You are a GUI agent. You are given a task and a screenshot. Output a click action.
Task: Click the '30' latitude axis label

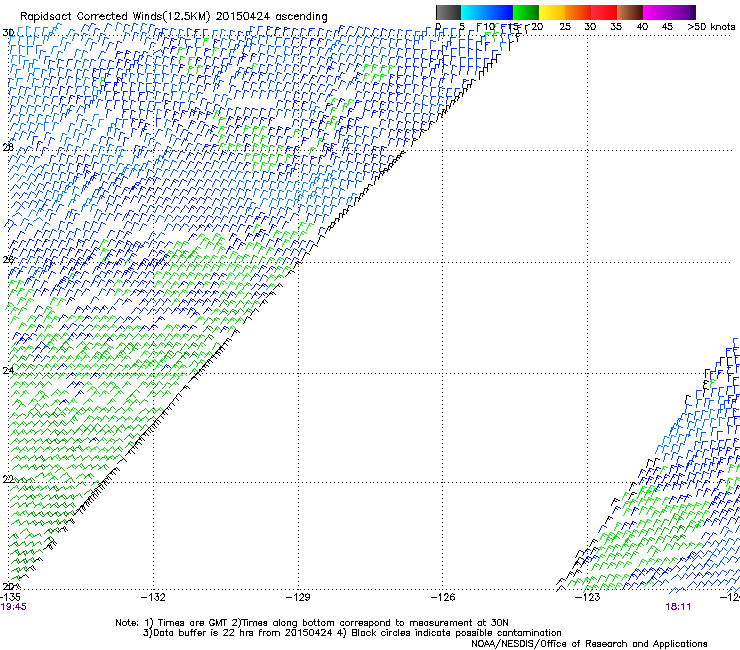(x=8, y=33)
